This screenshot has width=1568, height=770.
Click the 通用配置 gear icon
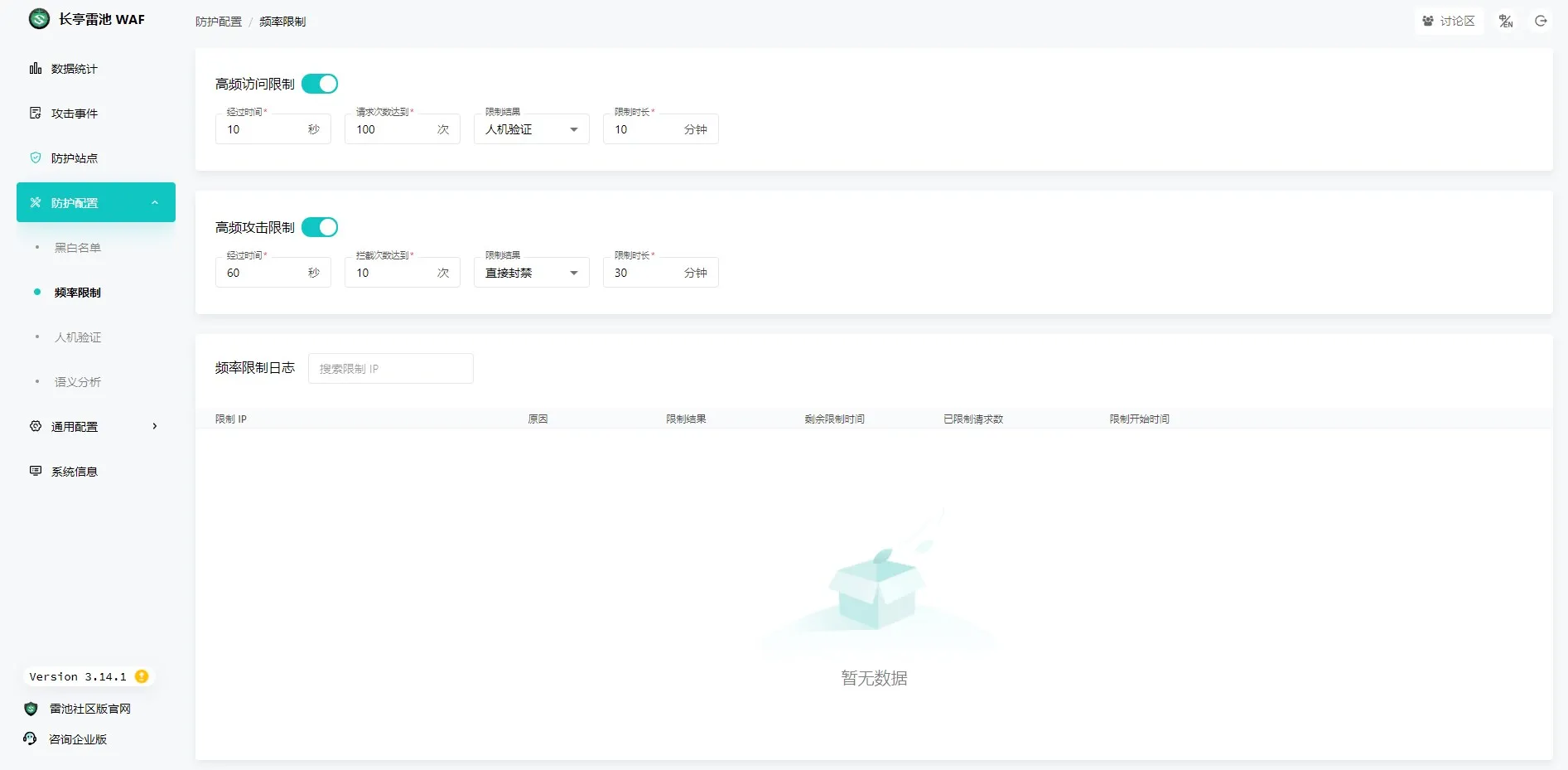(x=36, y=427)
